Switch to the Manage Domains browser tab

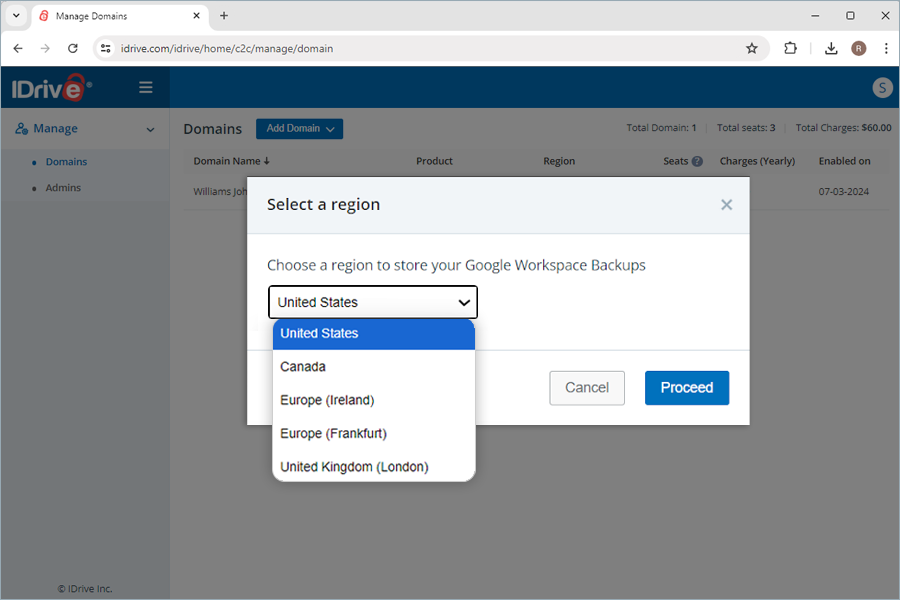110,16
